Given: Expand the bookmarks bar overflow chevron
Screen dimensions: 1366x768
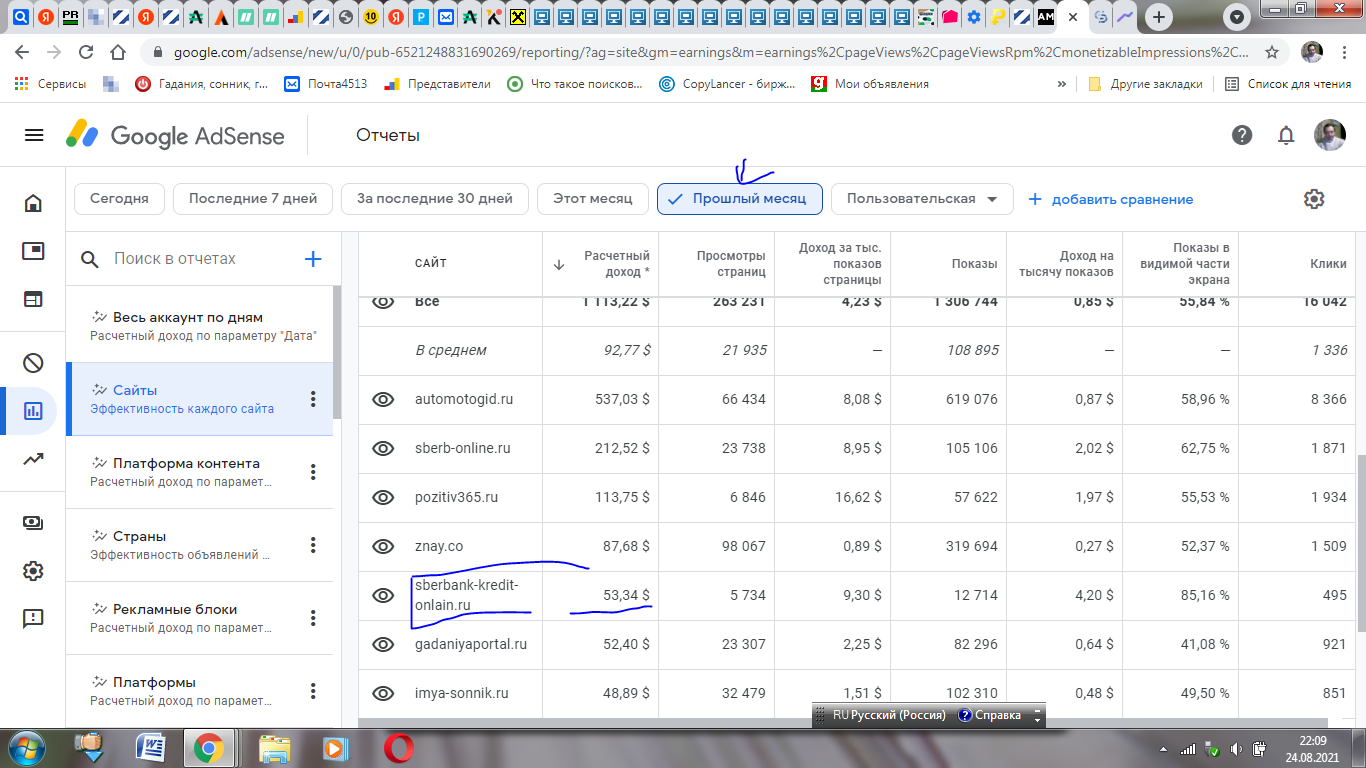Looking at the screenshot, I should 1061,84.
